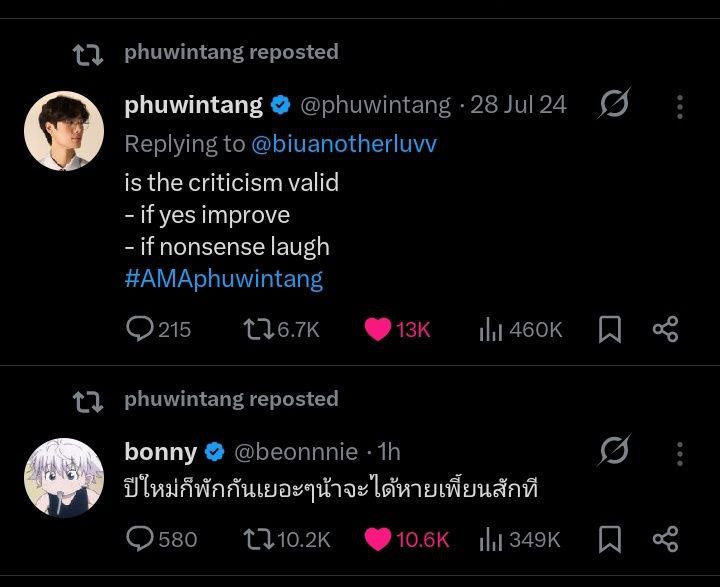This screenshot has height=587, width=720.
Task: Bookmark bonny's post
Action: coord(610,539)
